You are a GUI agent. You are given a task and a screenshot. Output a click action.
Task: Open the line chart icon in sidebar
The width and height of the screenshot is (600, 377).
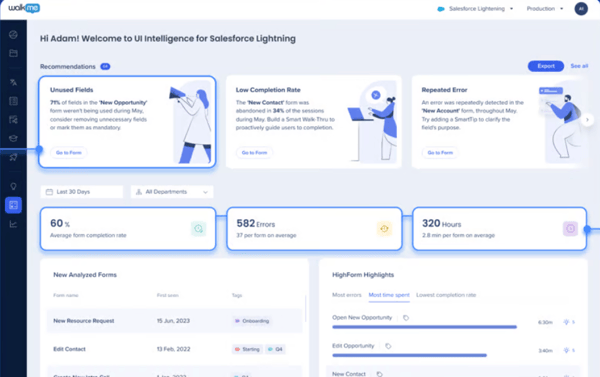(x=13, y=224)
